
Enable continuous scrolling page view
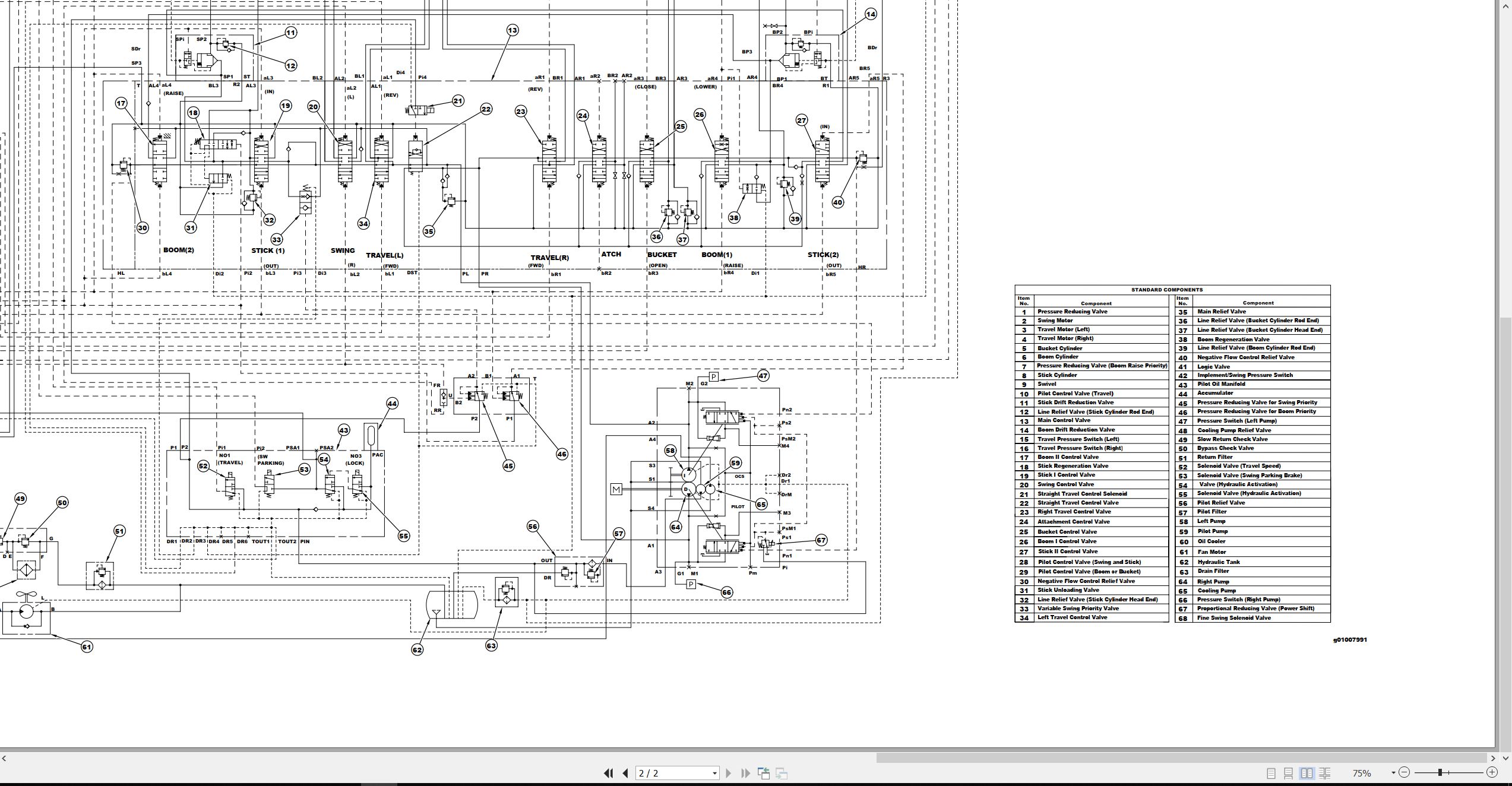[x=1288, y=773]
